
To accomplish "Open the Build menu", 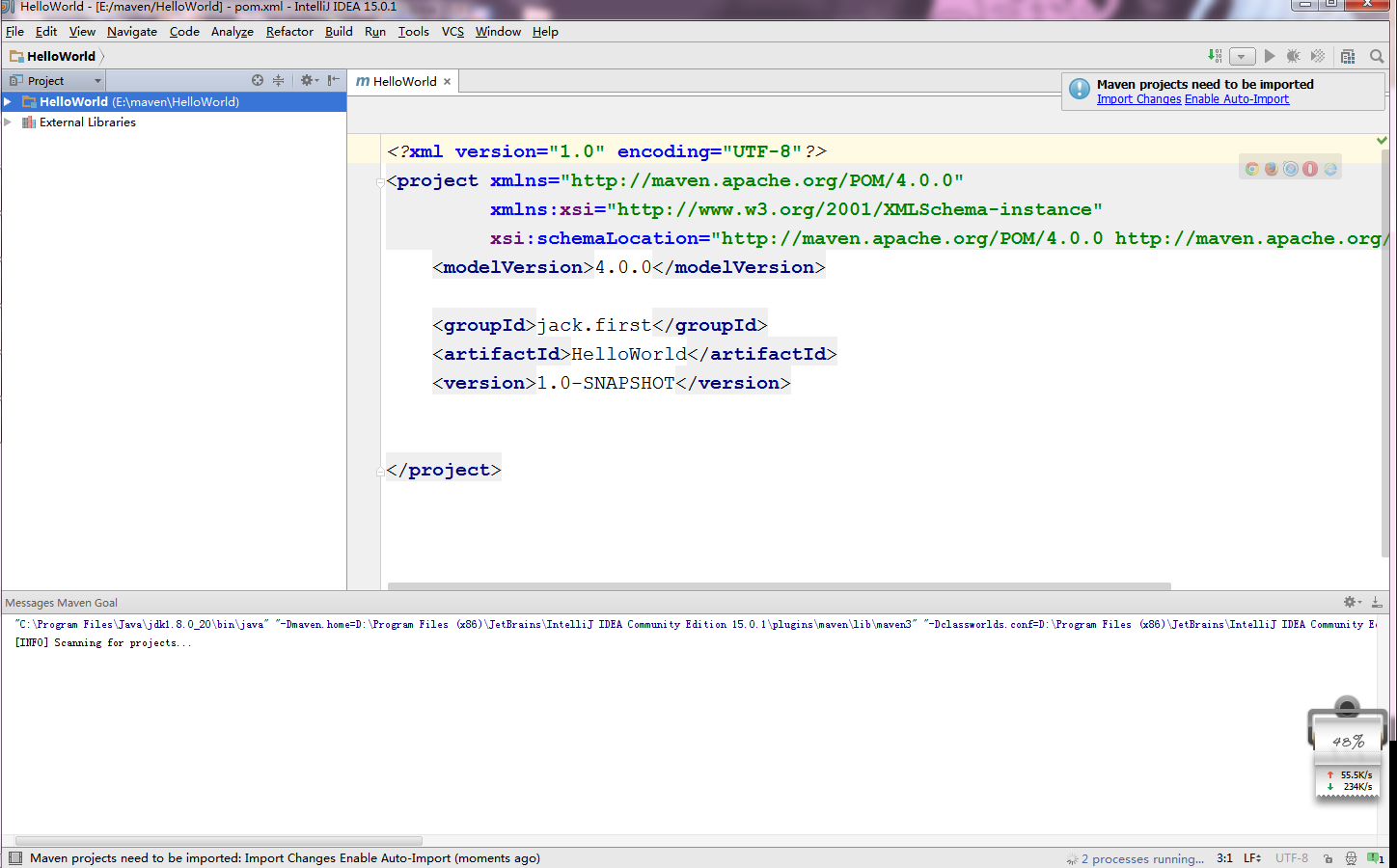I will pyautogui.click(x=339, y=32).
